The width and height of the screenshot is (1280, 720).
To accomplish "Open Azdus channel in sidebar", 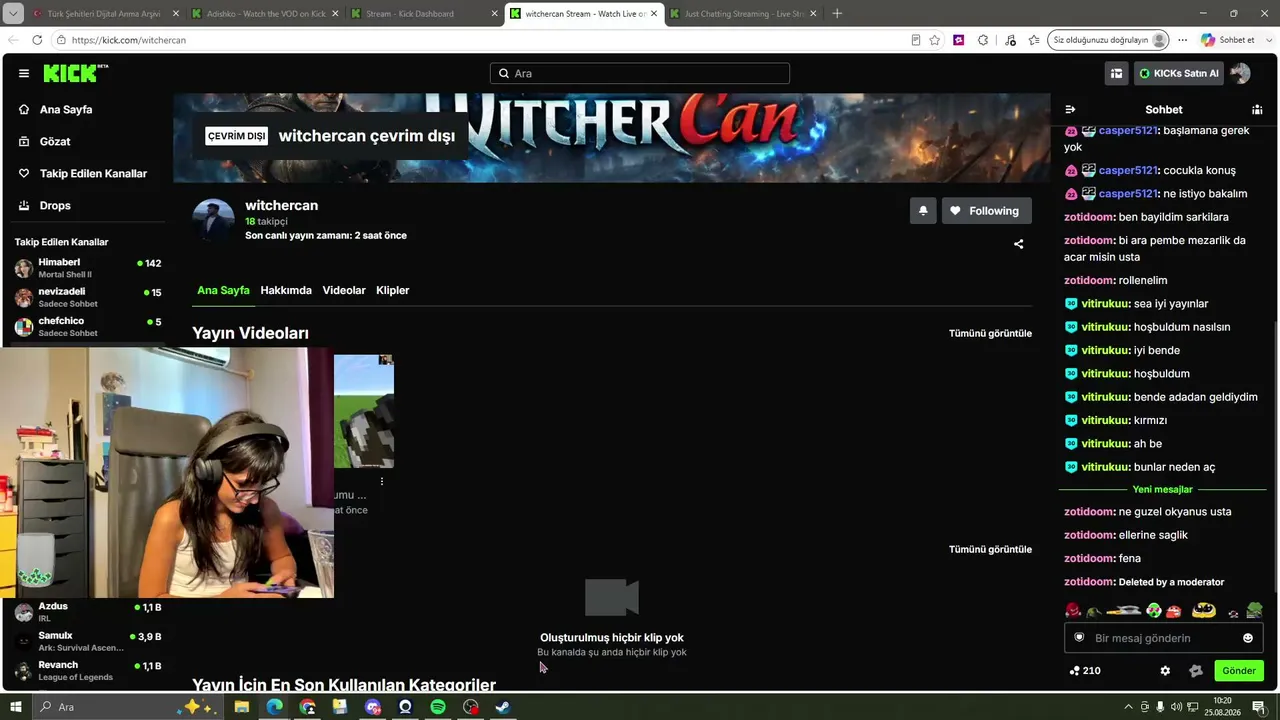I will 89,612.
